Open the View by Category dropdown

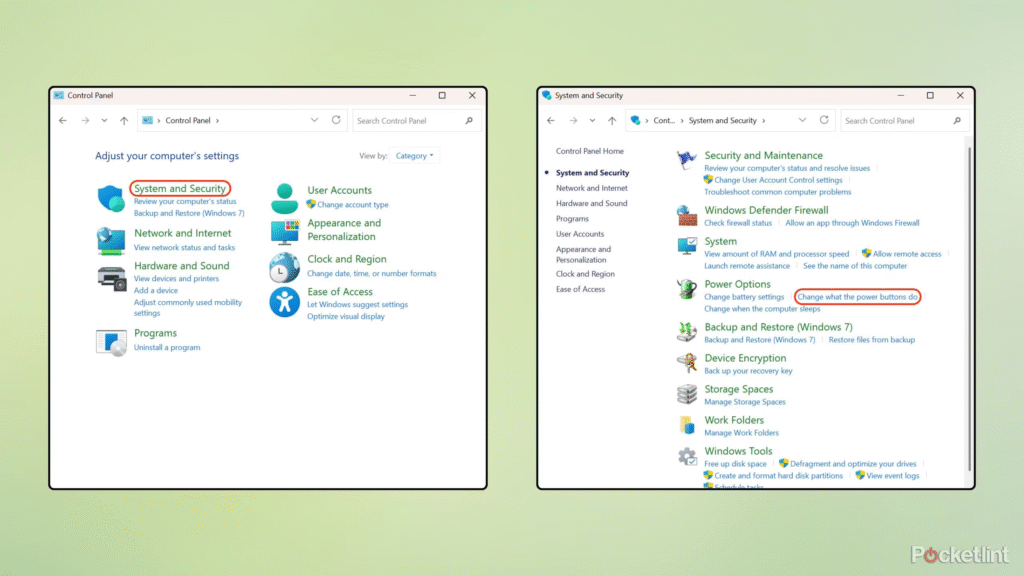(415, 156)
